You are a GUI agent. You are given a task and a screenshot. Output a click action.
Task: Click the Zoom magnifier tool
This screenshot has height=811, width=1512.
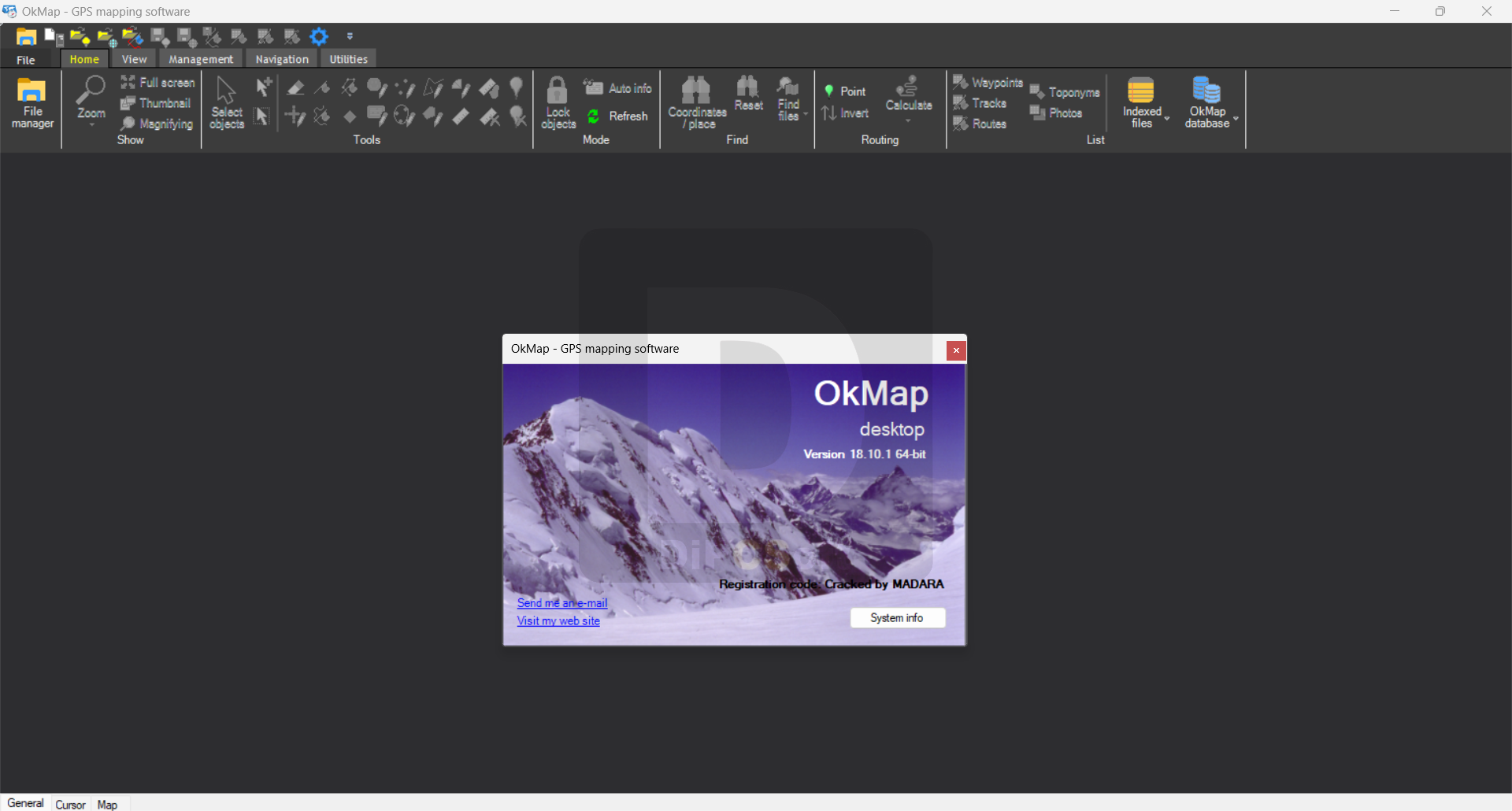click(91, 98)
